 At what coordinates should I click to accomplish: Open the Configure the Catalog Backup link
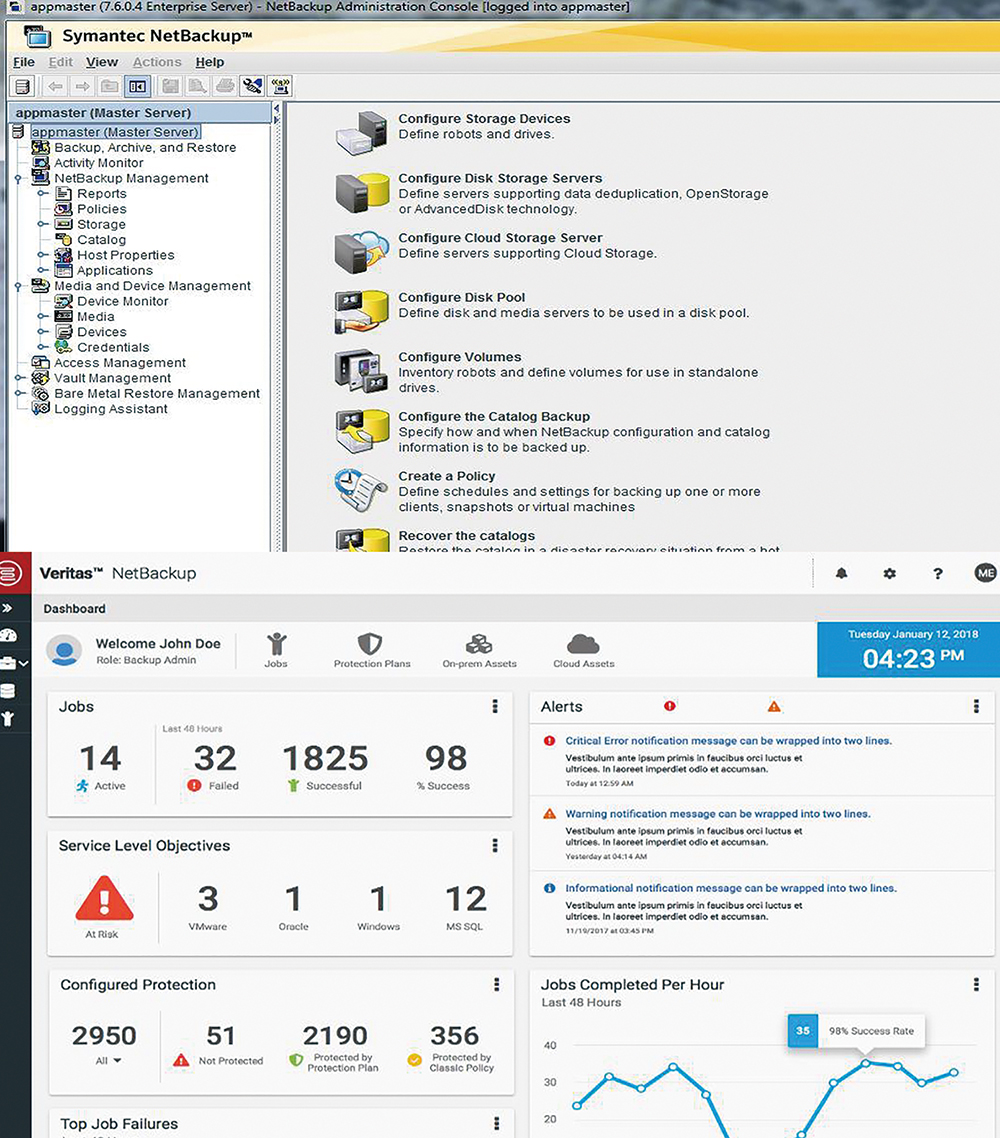click(x=494, y=417)
